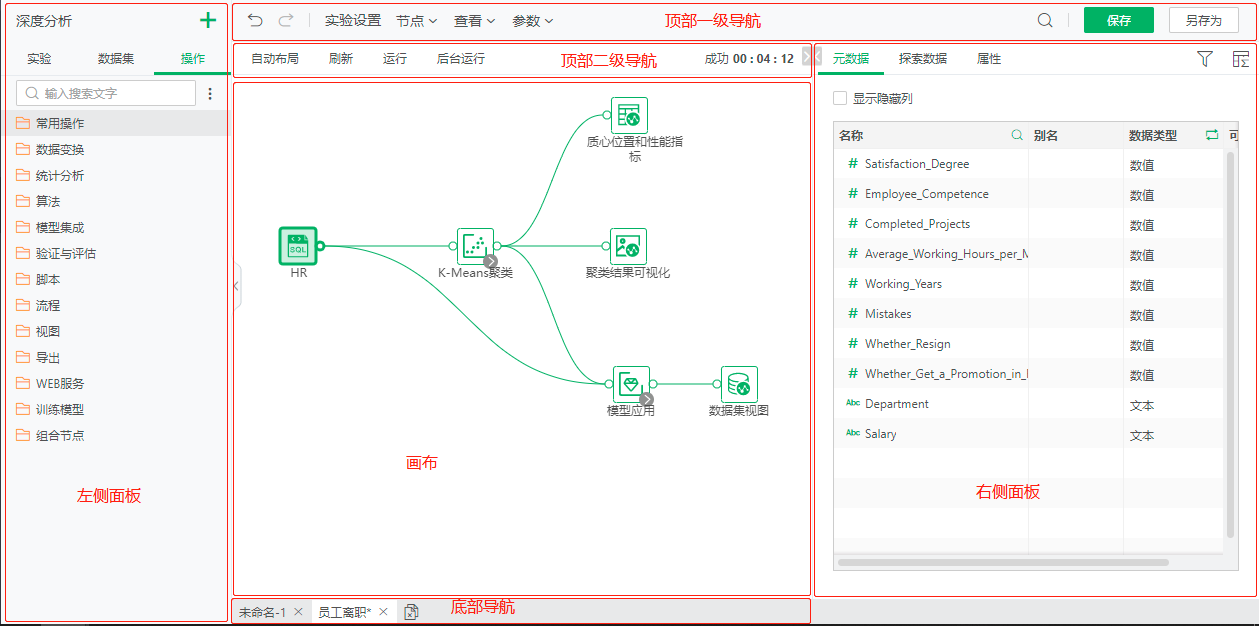Click the layout settings icon beside filter
This screenshot has width=1259, height=626.
(x=1241, y=59)
